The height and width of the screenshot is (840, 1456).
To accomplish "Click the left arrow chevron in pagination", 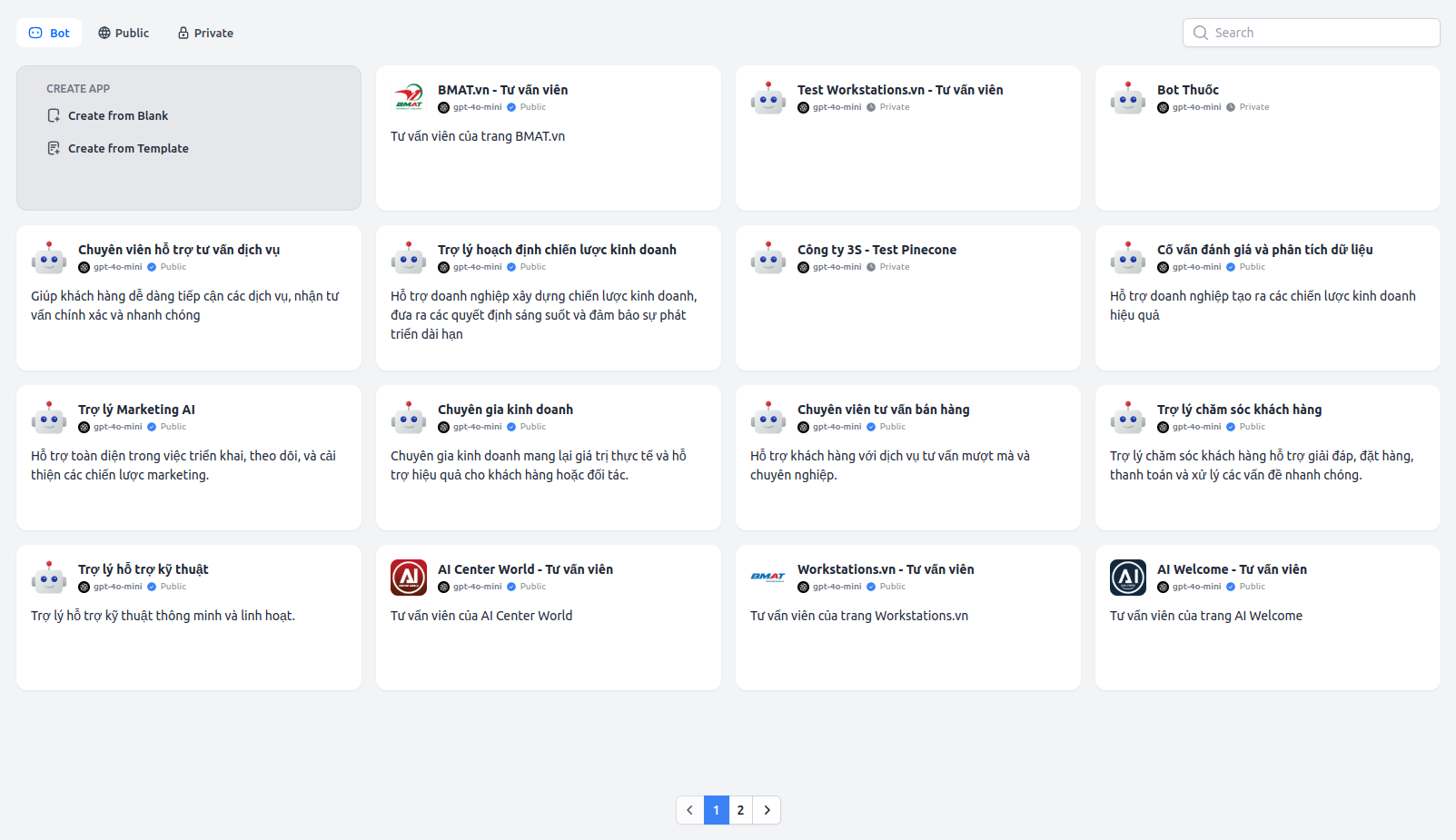I will [689, 809].
